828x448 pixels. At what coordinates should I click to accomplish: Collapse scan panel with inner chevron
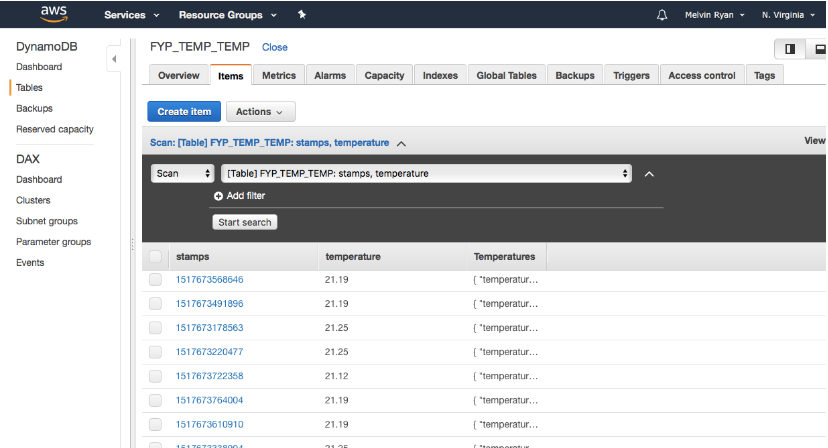tap(650, 174)
